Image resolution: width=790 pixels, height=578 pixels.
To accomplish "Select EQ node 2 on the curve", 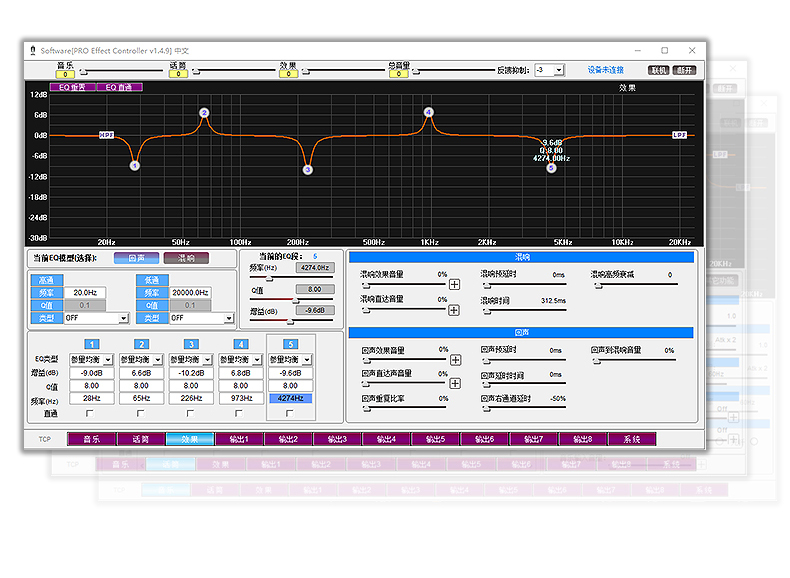I will [x=204, y=112].
